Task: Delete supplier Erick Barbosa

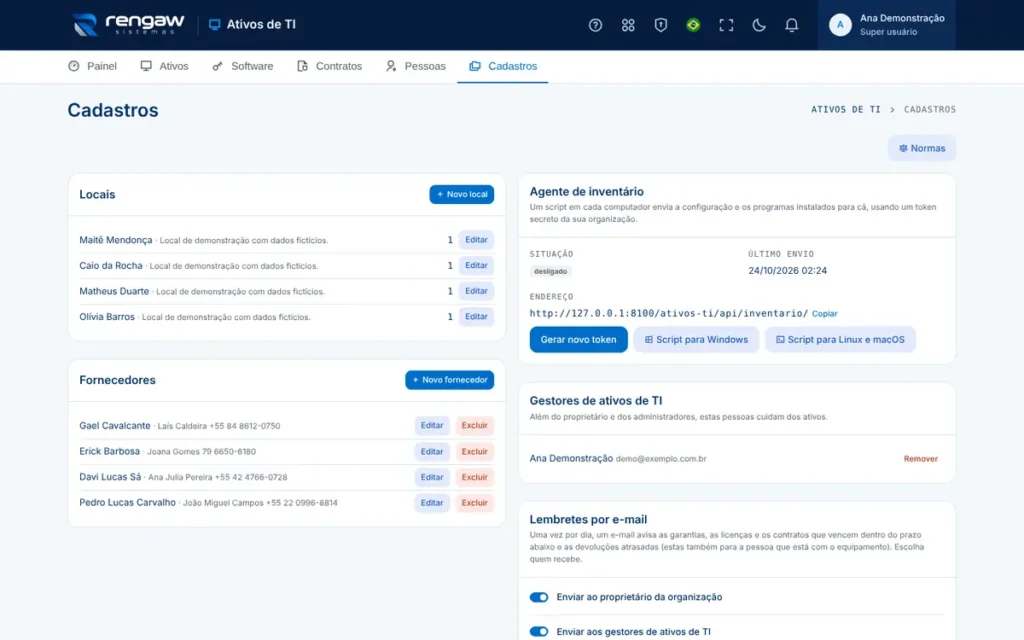Action: pos(474,451)
